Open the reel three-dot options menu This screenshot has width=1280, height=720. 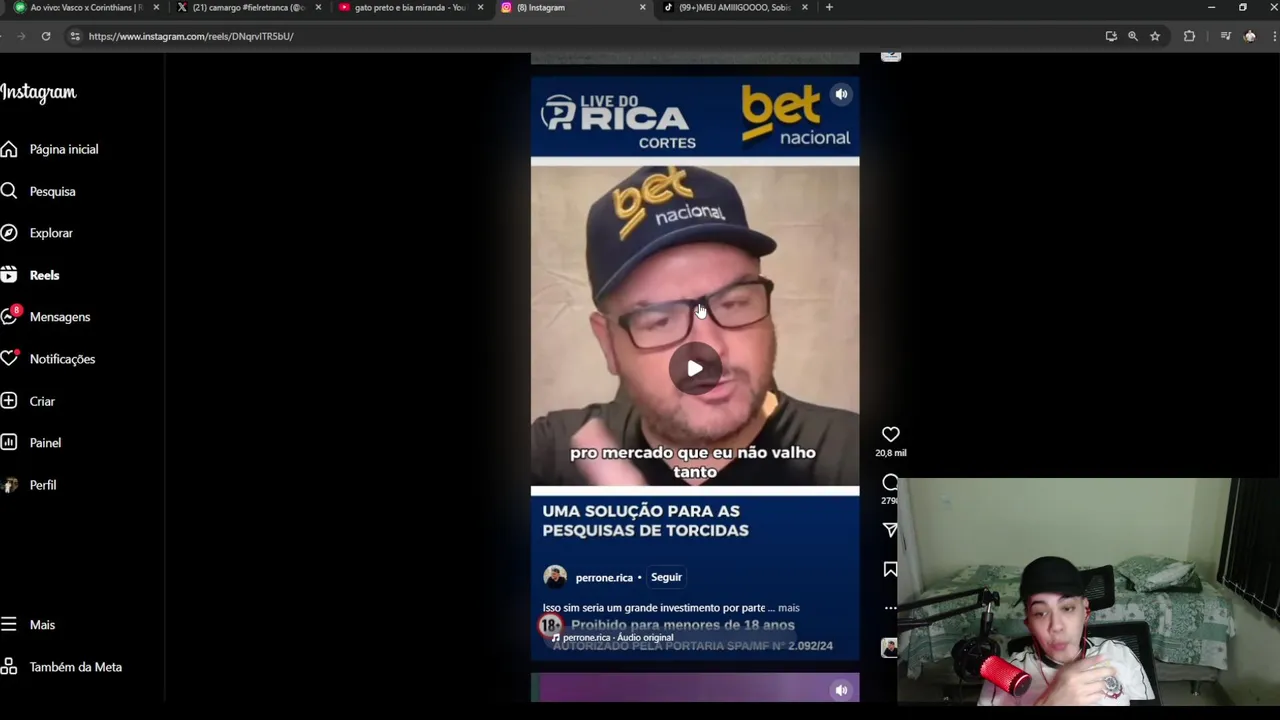[890, 608]
